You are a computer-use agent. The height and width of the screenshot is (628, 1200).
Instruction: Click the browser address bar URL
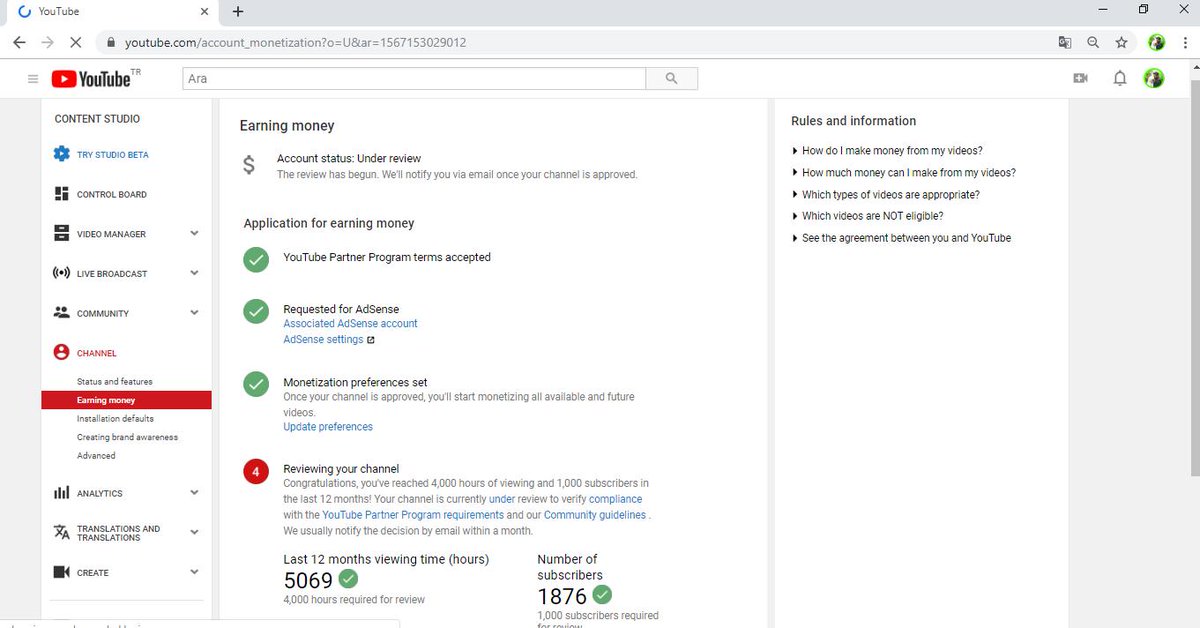(x=295, y=43)
